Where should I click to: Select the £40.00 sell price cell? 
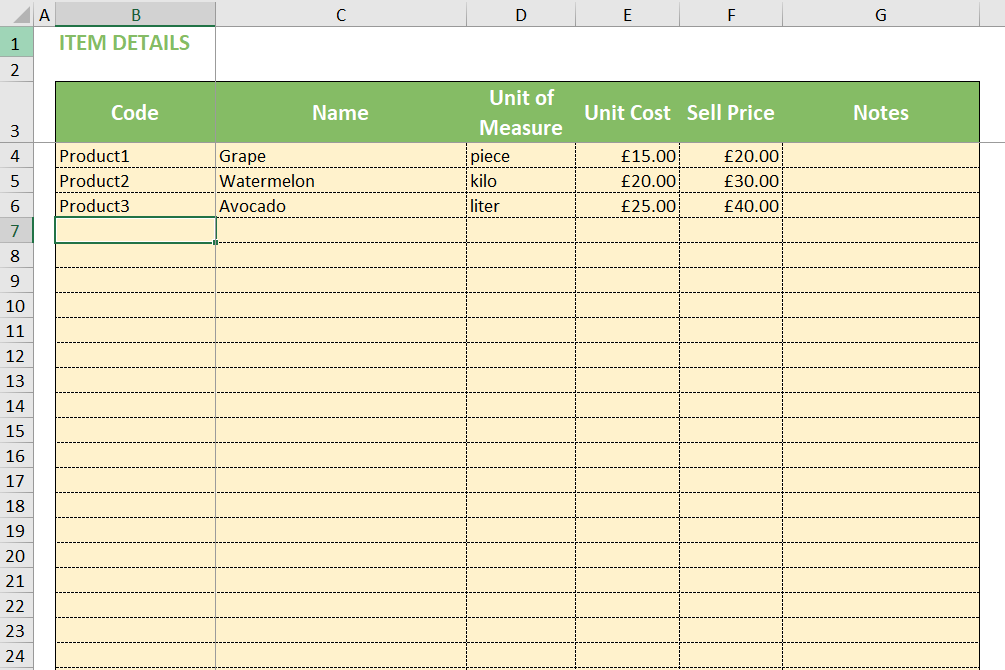click(x=731, y=206)
